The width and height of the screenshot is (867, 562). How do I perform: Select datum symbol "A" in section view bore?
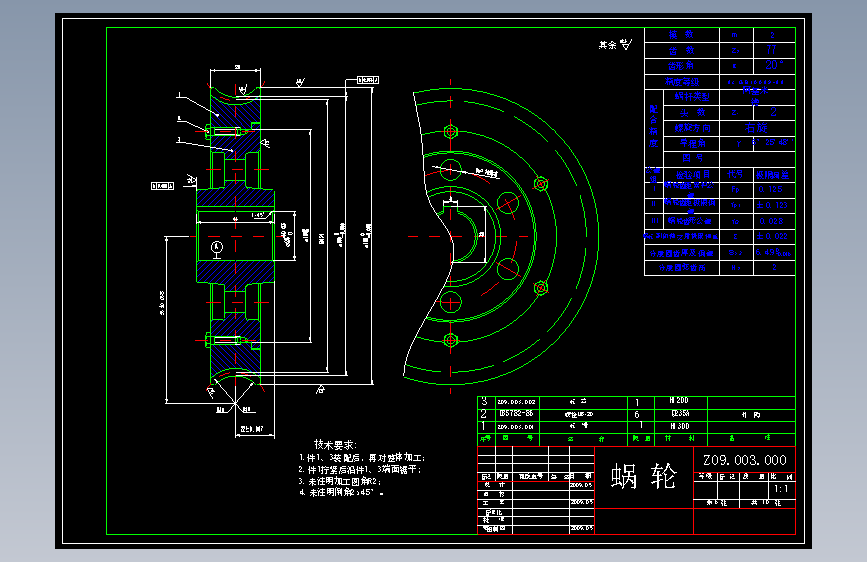click(217, 248)
